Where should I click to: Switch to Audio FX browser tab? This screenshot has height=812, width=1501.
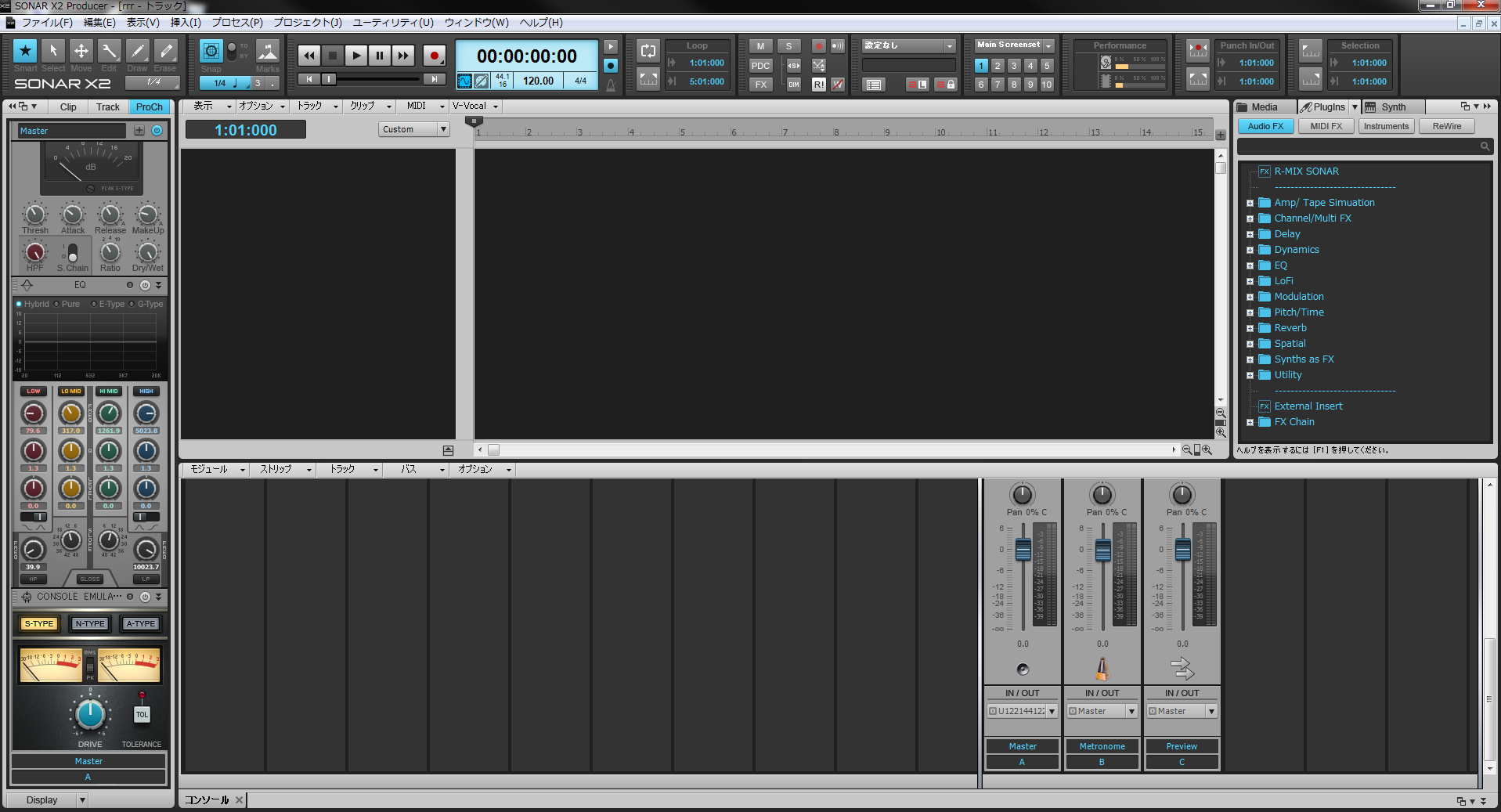coord(1265,126)
